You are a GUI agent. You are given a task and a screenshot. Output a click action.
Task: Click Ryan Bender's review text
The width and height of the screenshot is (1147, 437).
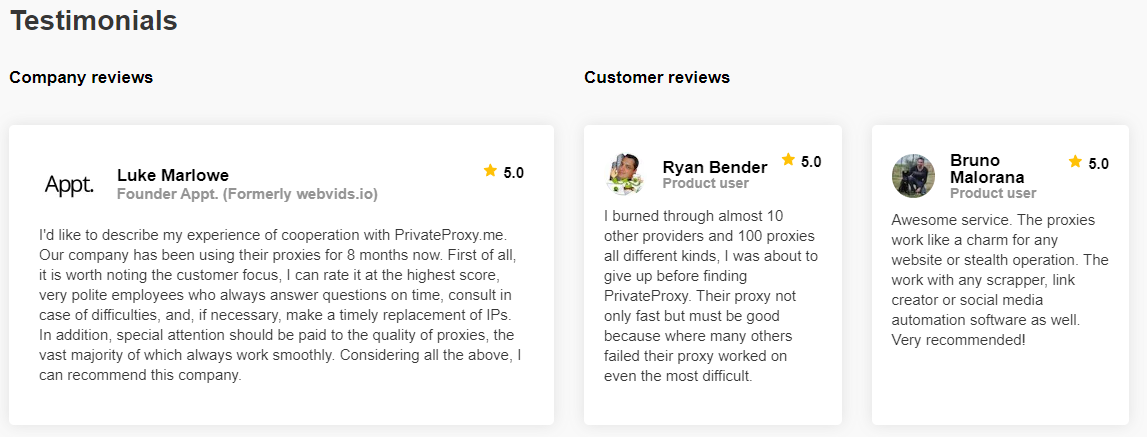pyautogui.click(x=711, y=296)
